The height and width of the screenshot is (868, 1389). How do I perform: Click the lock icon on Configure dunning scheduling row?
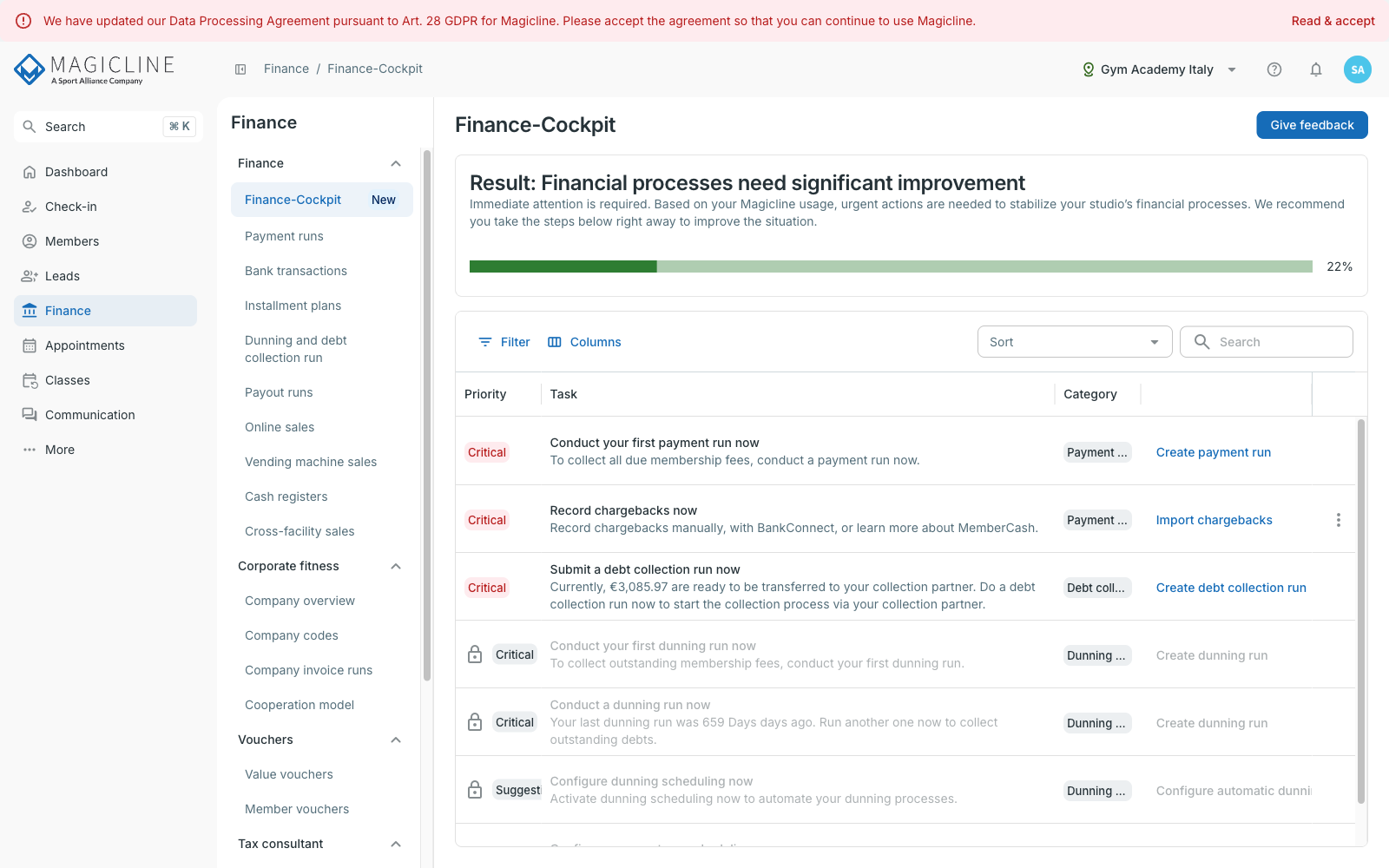(x=475, y=790)
